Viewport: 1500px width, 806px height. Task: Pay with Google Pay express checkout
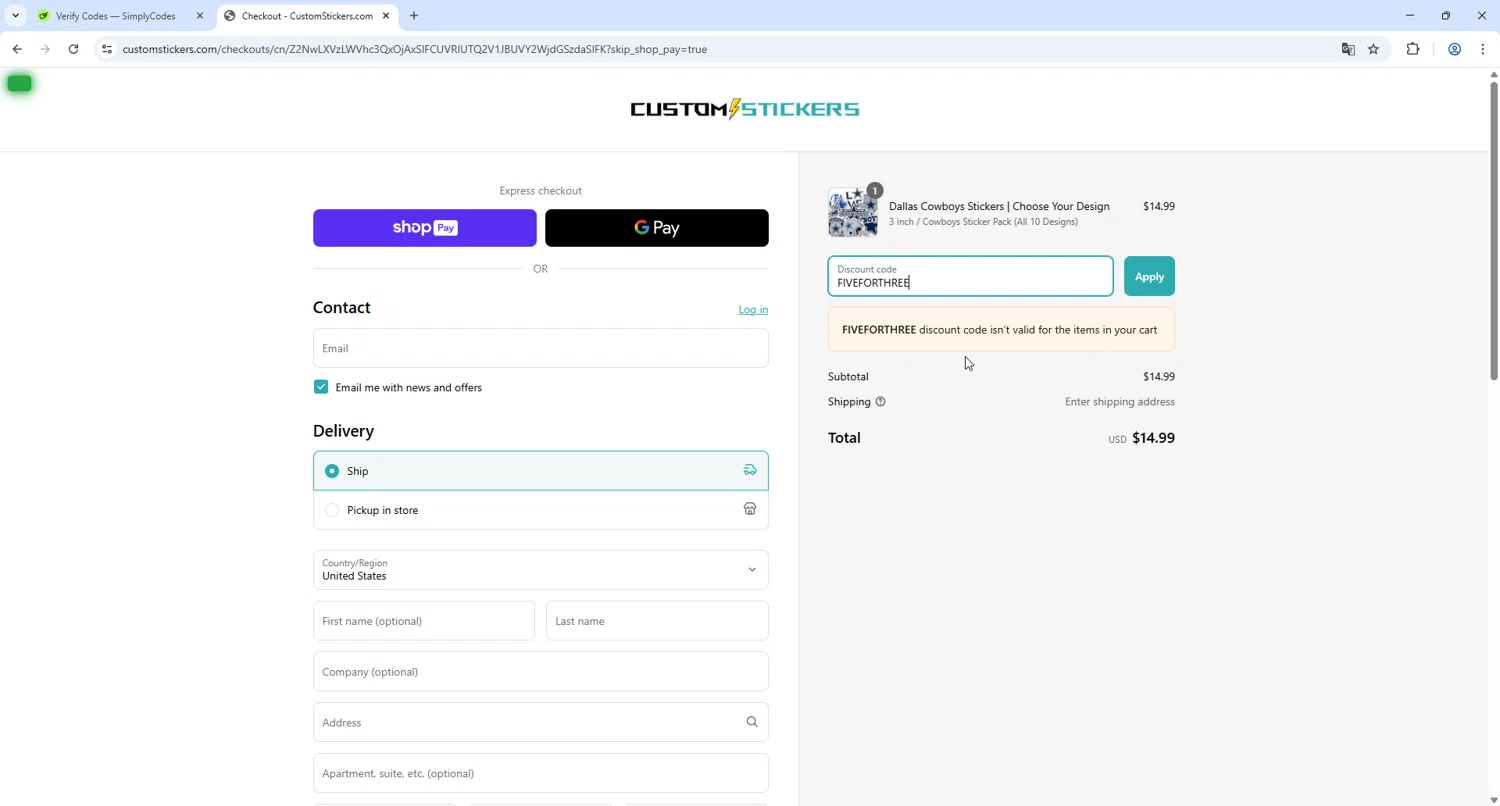657,228
